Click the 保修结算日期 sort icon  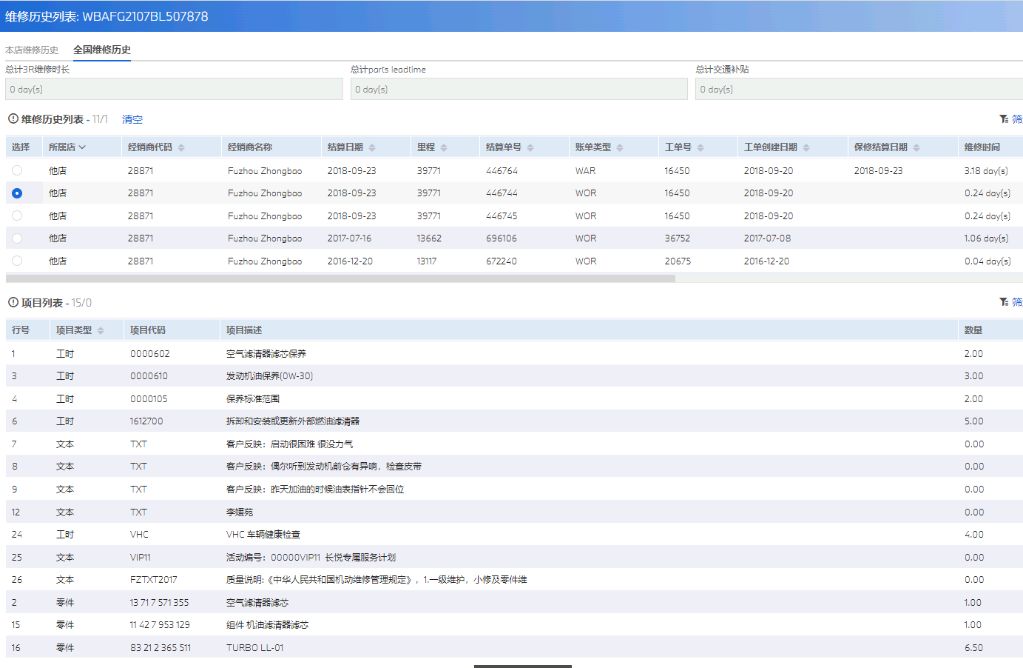[x=917, y=148]
